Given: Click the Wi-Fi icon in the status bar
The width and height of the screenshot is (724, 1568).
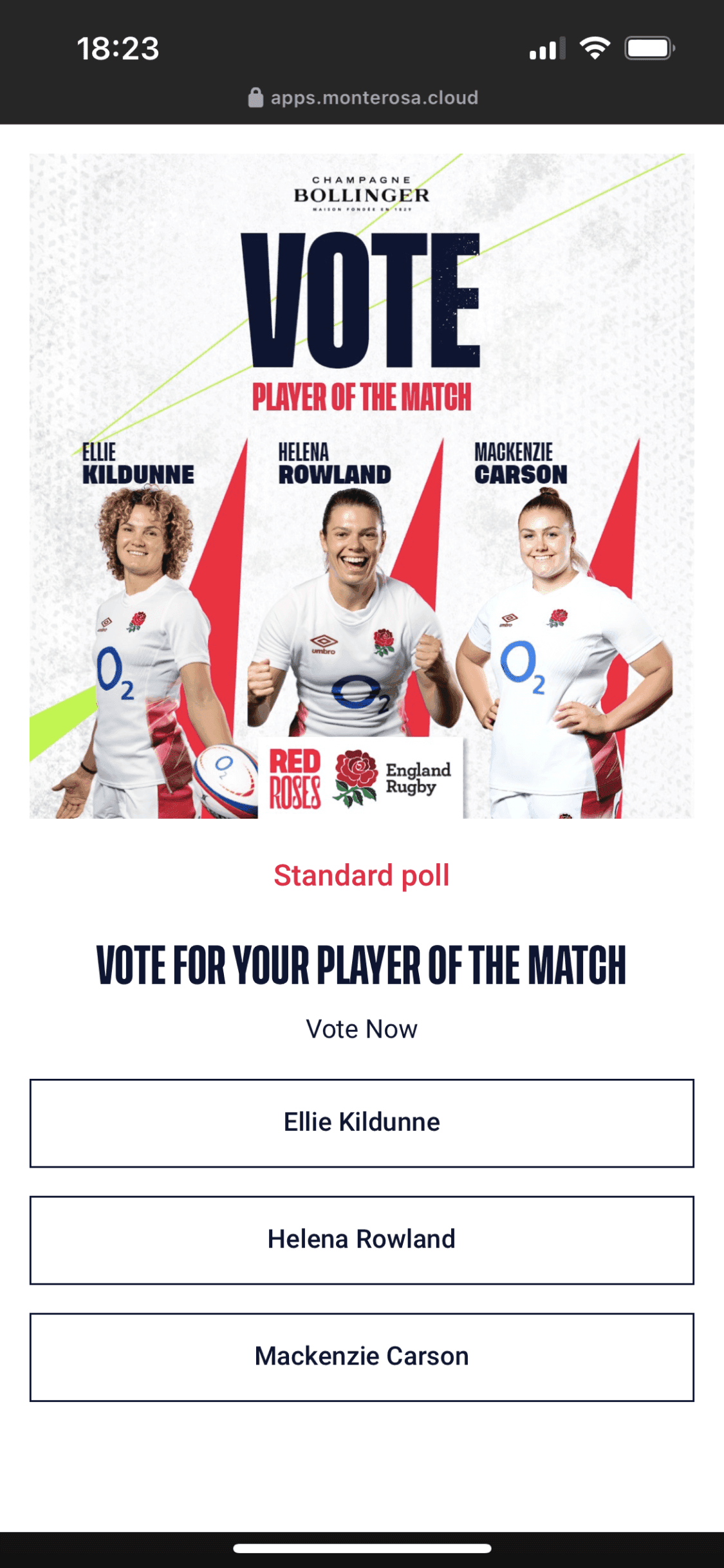Looking at the screenshot, I should click(593, 48).
